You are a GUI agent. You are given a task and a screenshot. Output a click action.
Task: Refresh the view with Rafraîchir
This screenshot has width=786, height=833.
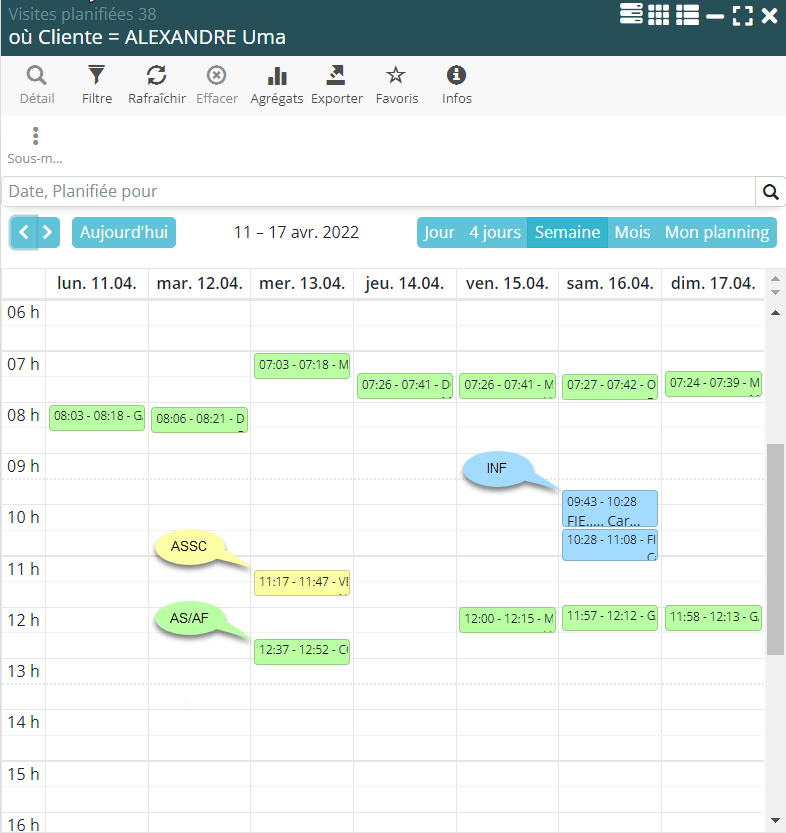click(x=156, y=84)
